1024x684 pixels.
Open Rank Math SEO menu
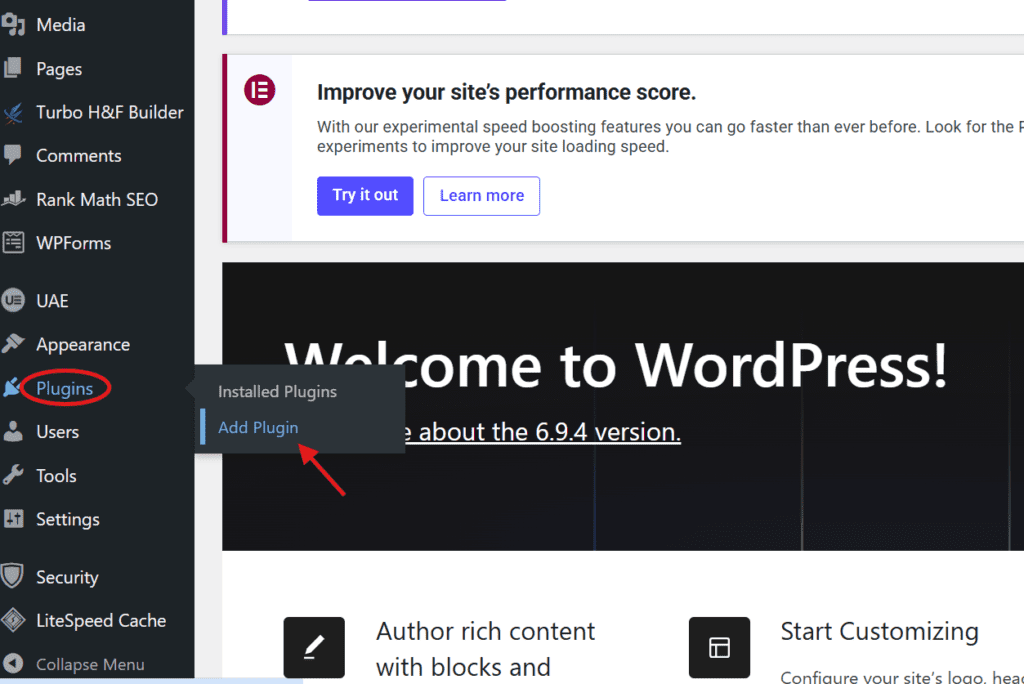coord(97,199)
